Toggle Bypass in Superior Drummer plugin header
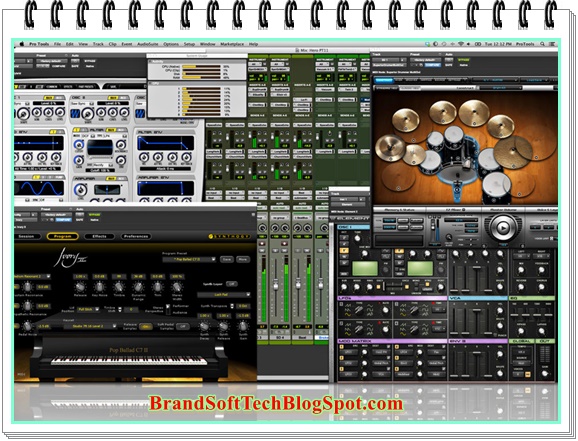 click(464, 60)
